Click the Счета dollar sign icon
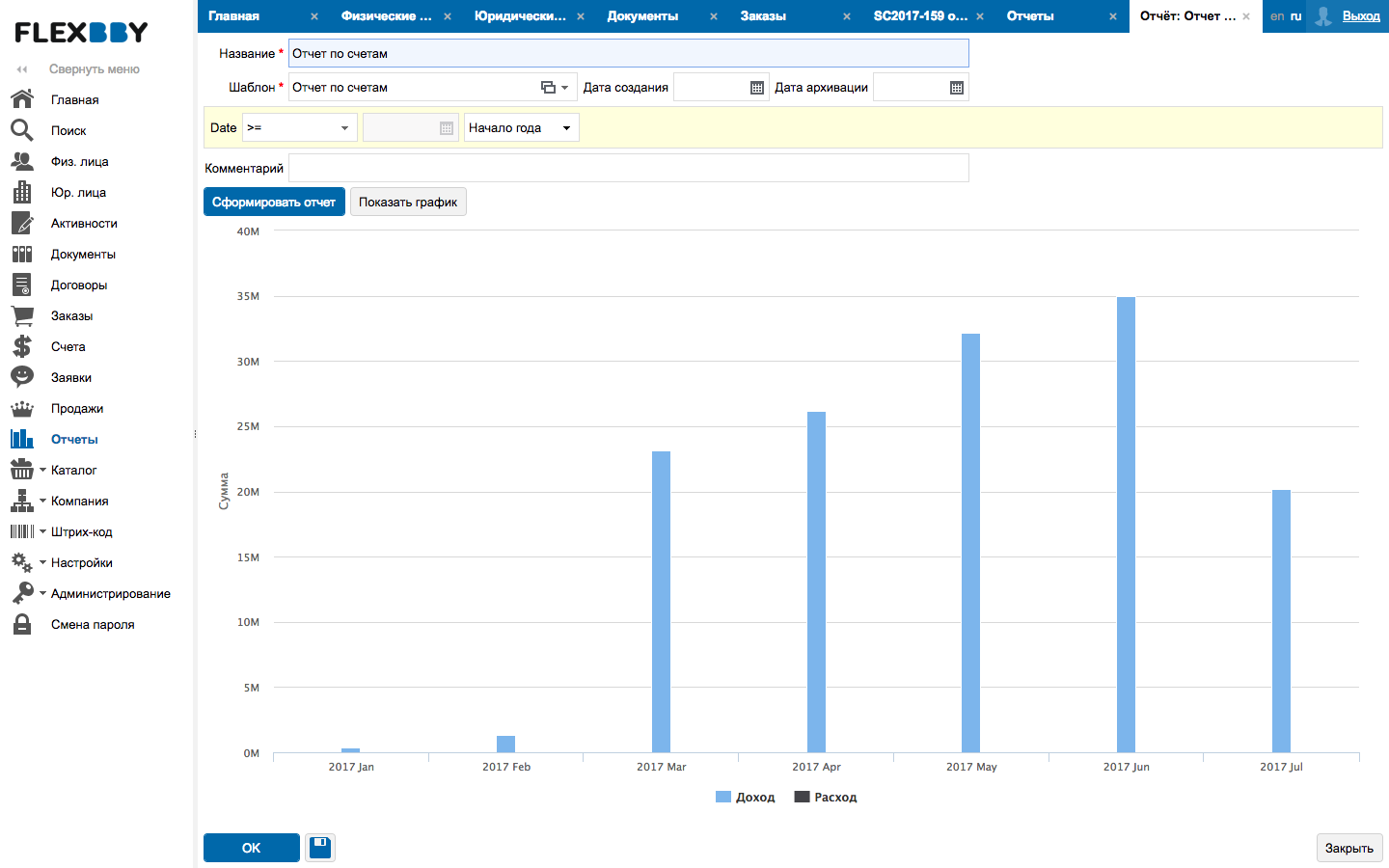The image size is (1389, 868). pos(21,346)
